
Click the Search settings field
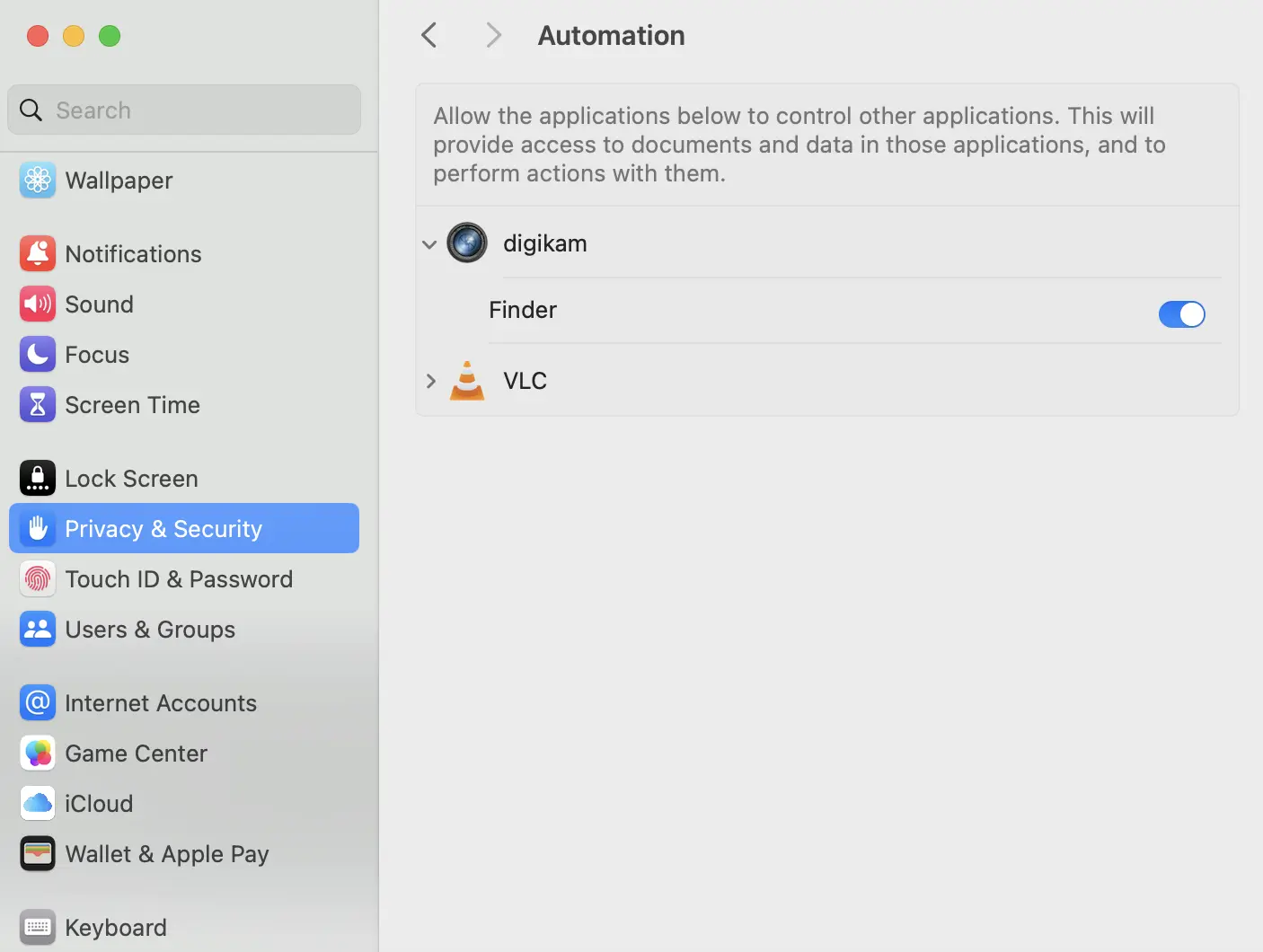coord(198,110)
